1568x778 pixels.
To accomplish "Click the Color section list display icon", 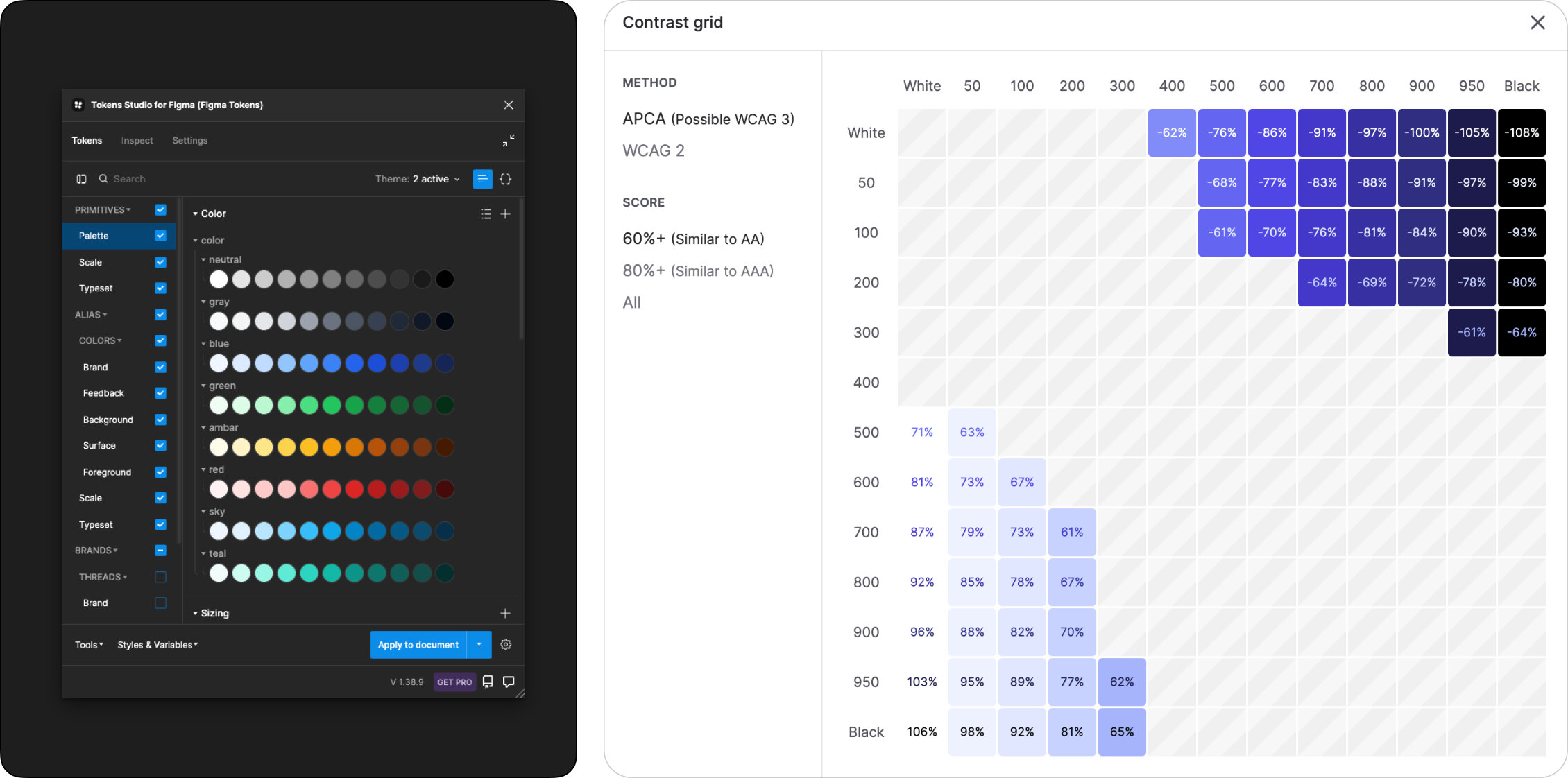I will 486,214.
